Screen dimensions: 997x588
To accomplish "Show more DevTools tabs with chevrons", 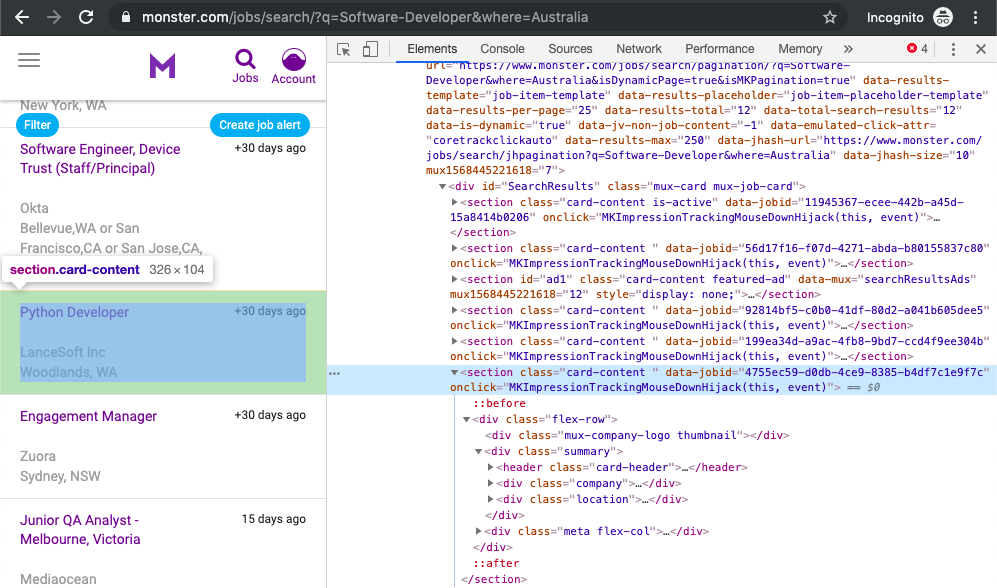I will [x=848, y=49].
